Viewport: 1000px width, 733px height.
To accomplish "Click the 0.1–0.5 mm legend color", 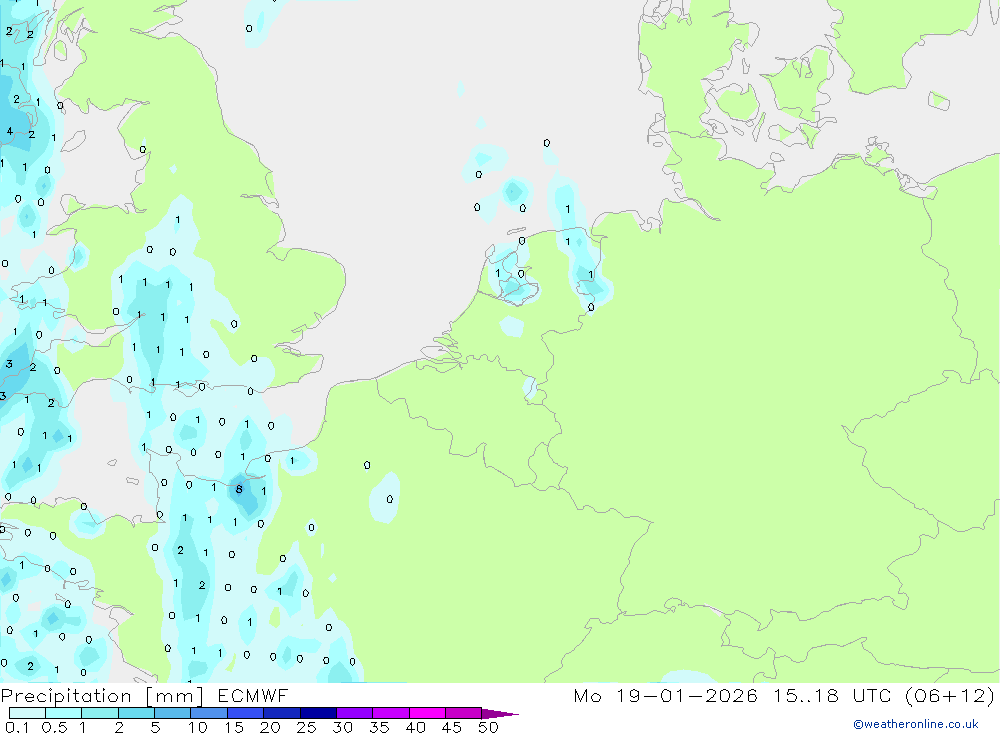I will (27, 713).
